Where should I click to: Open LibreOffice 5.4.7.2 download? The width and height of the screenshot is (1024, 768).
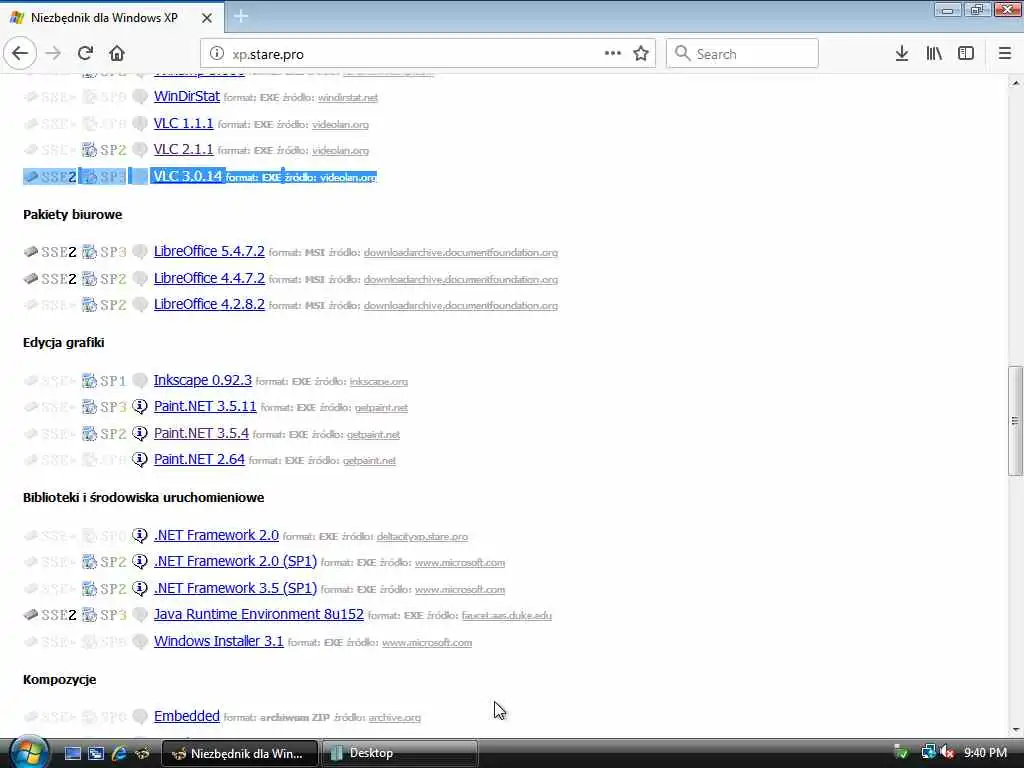[x=209, y=251]
